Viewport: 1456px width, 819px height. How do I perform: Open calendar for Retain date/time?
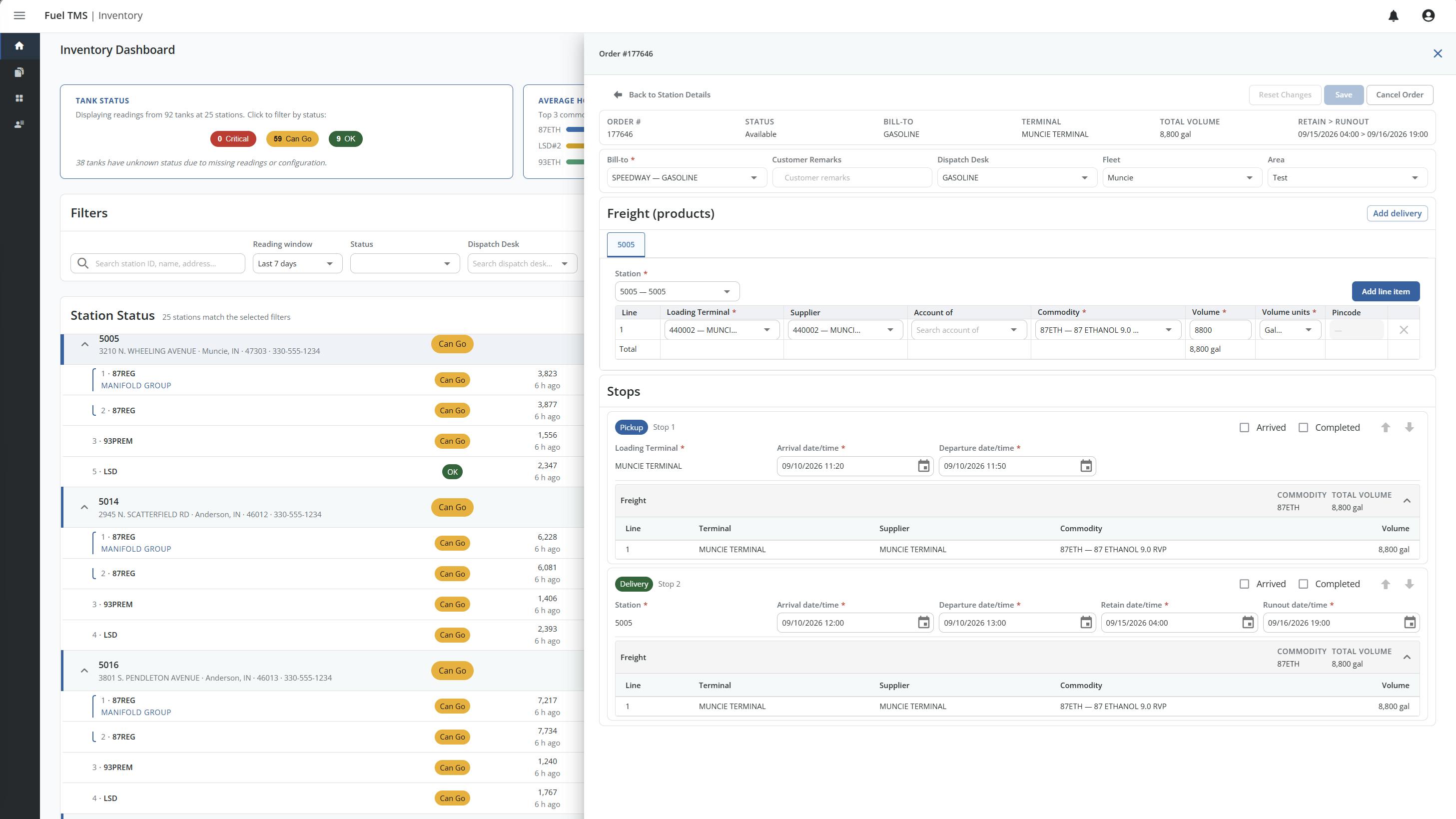[1248, 623]
